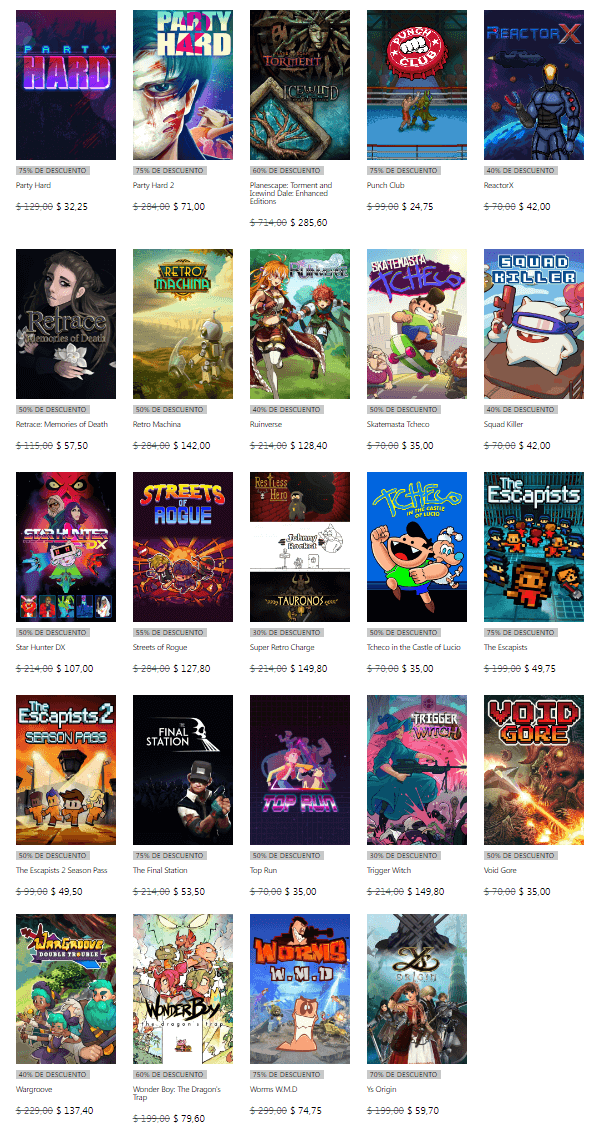Open Streets of Rogue cover art
Screen dimensions: 612x1136
click(x=183, y=547)
